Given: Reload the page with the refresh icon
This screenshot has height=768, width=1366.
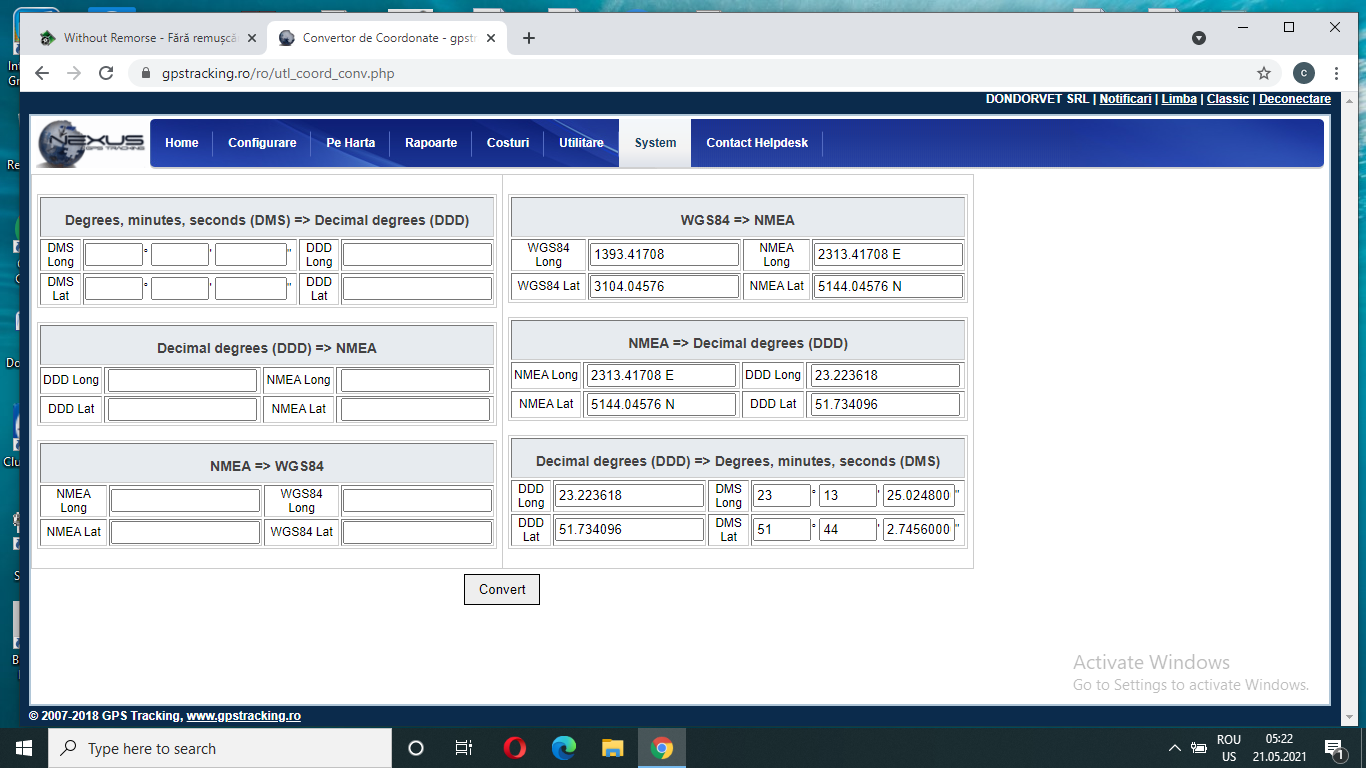Looking at the screenshot, I should point(106,73).
